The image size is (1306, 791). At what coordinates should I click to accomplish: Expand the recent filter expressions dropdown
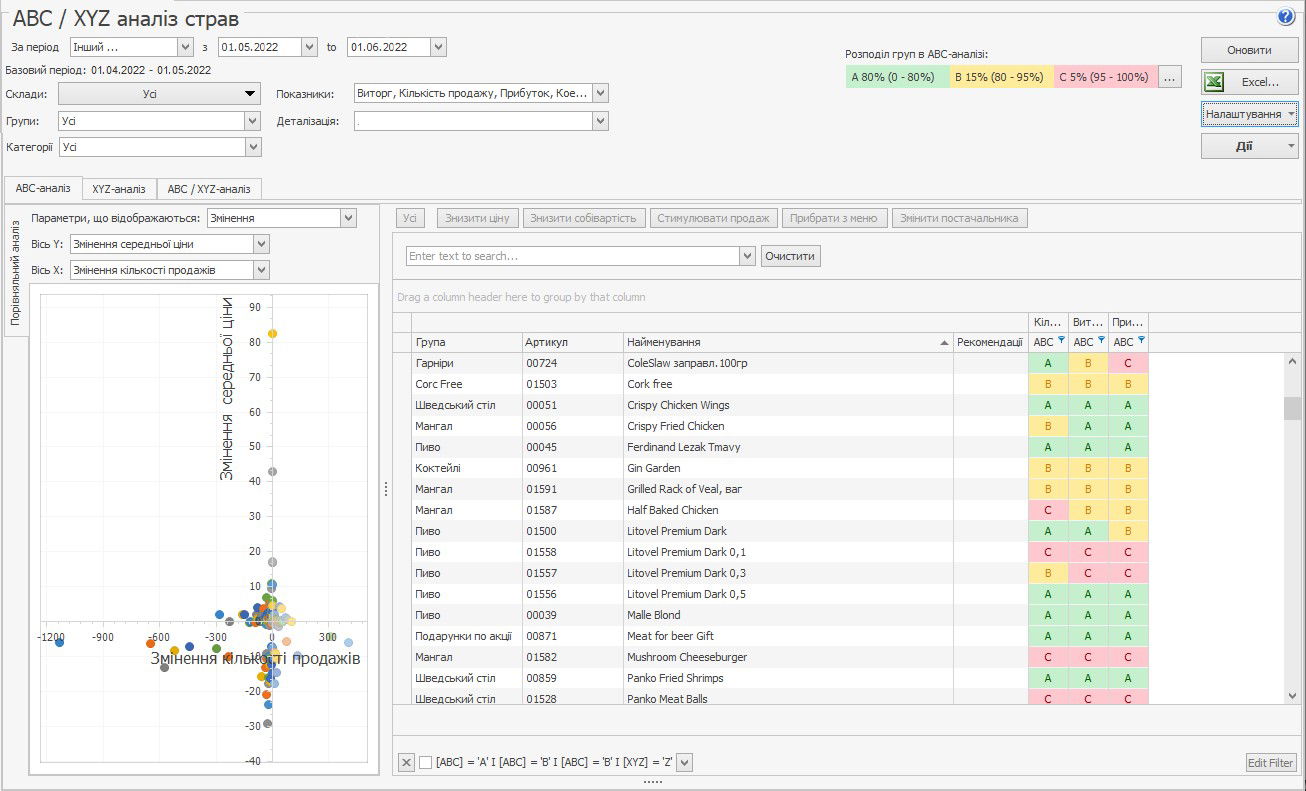685,763
